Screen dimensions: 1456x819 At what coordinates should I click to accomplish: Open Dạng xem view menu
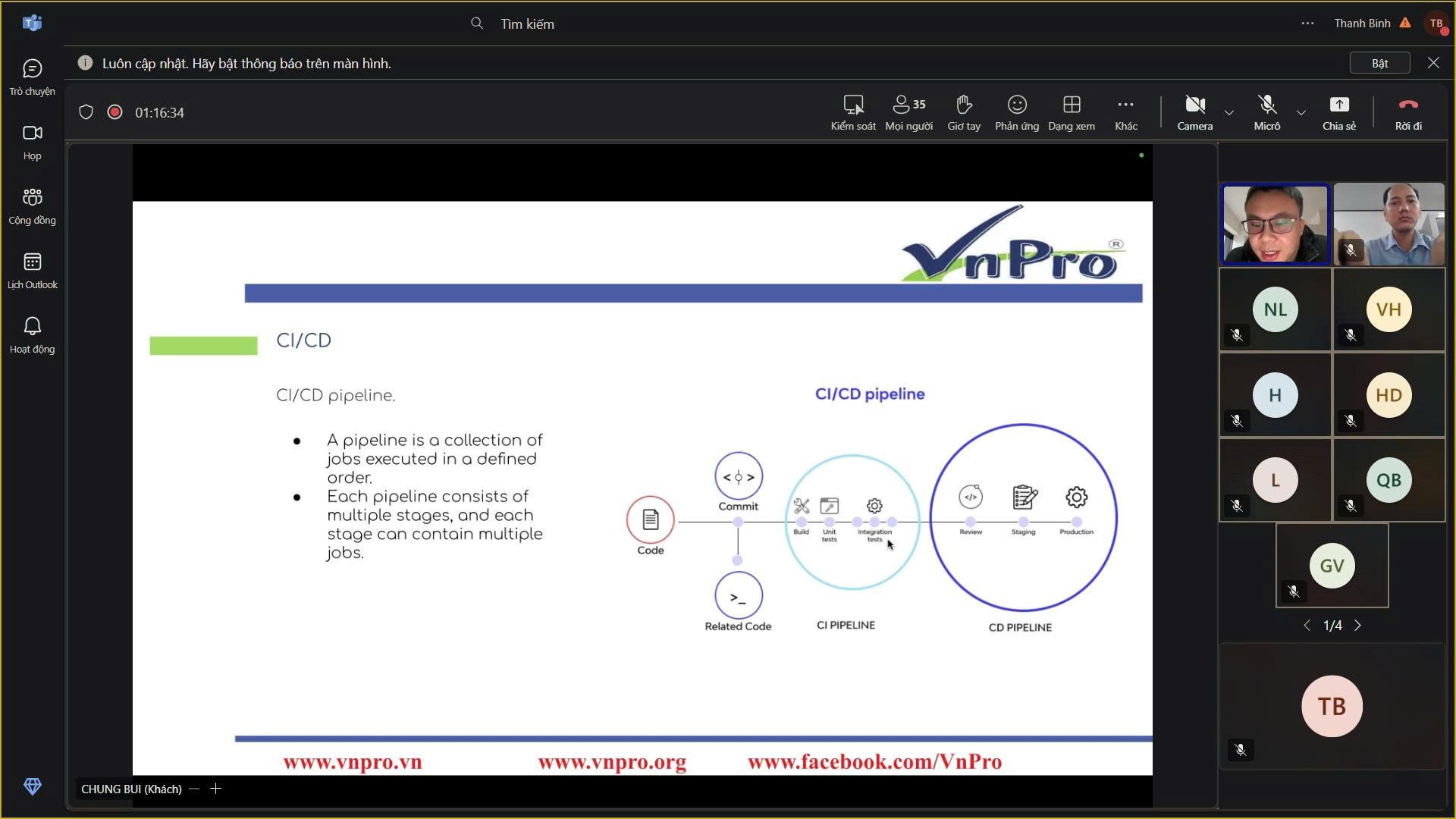tap(1072, 105)
